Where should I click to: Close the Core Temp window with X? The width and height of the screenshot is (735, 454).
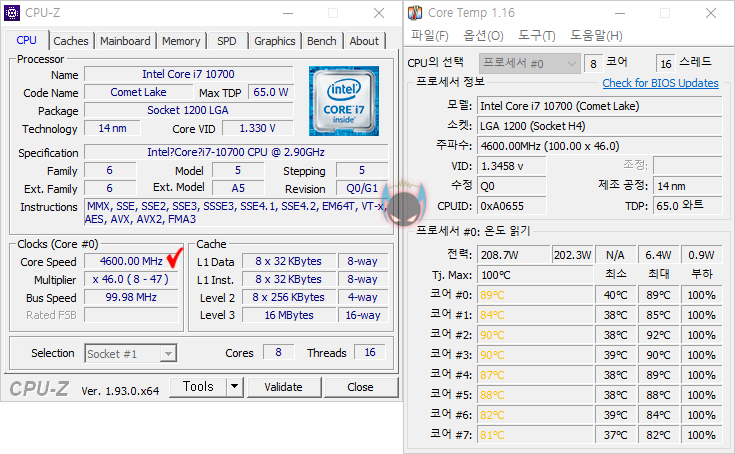[x=711, y=13]
